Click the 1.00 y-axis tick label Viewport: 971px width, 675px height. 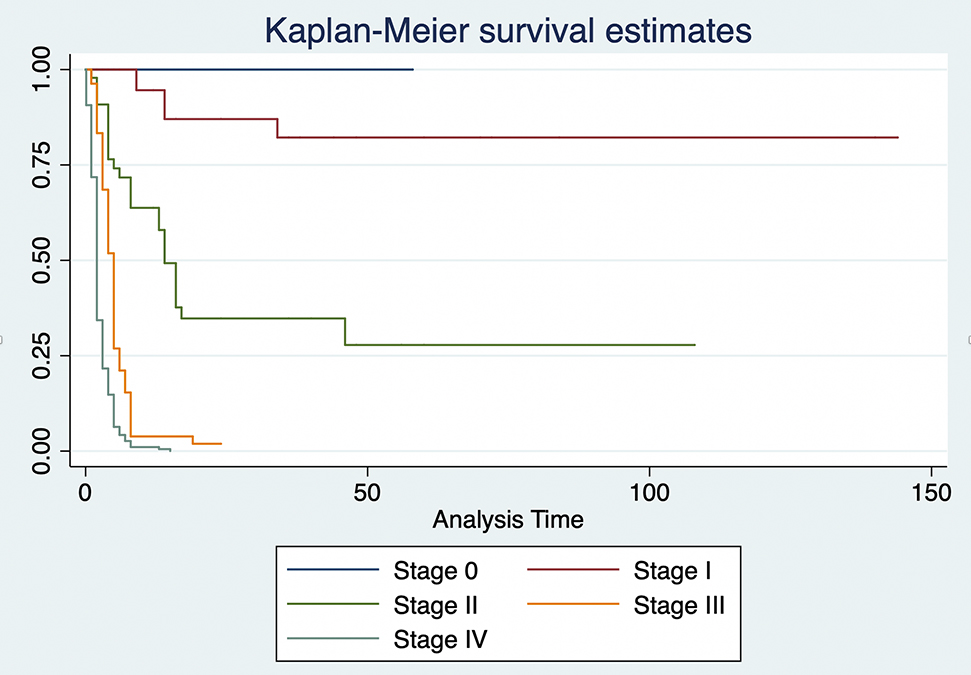tap(41, 70)
